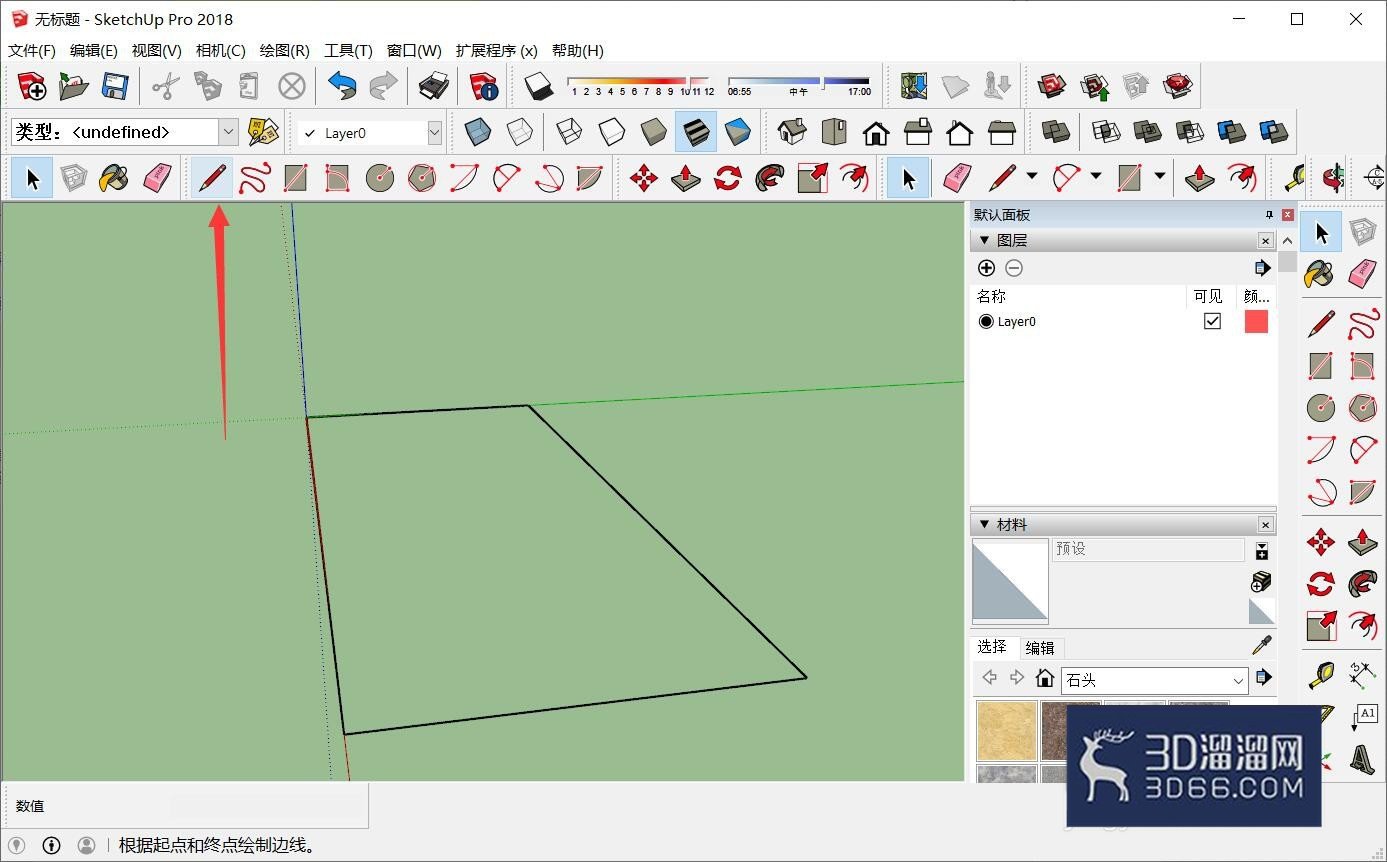Close the 默认面板 tray

point(1288,215)
